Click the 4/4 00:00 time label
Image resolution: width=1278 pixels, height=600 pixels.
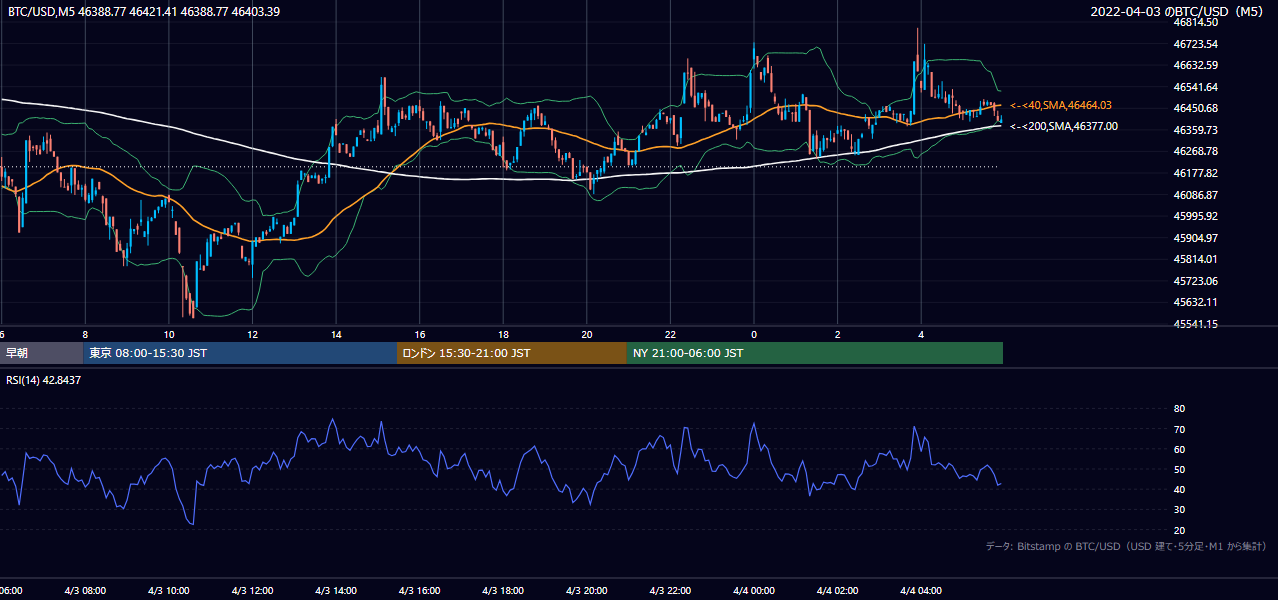click(754, 591)
